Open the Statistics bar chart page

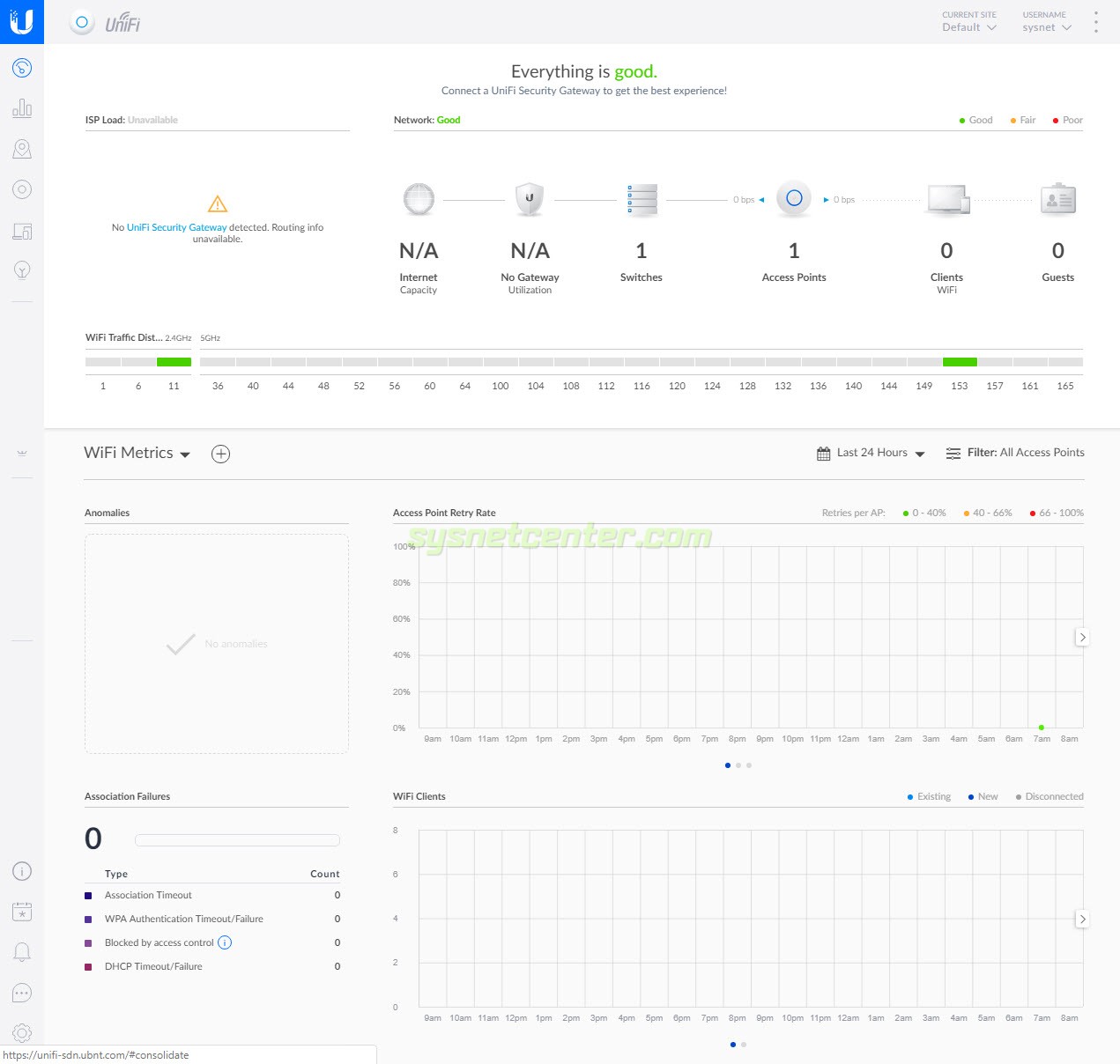click(x=22, y=108)
